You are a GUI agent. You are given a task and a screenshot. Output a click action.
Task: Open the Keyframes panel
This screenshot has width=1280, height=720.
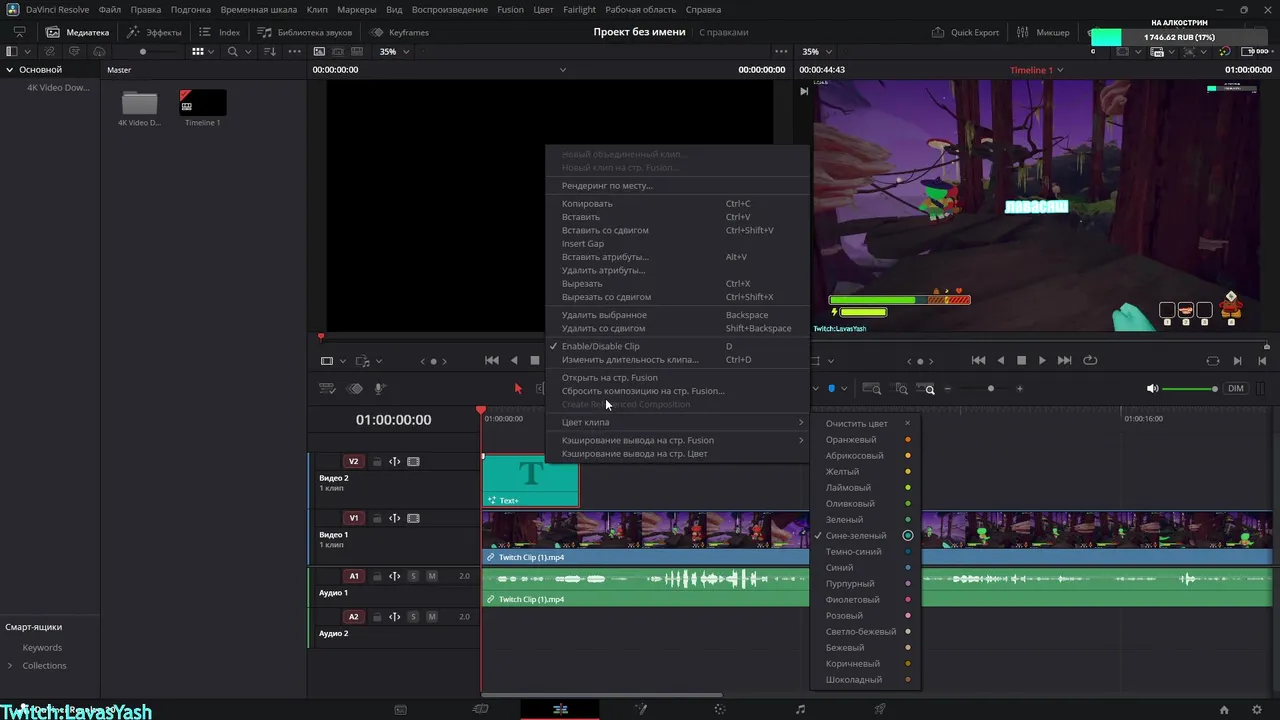click(x=400, y=32)
